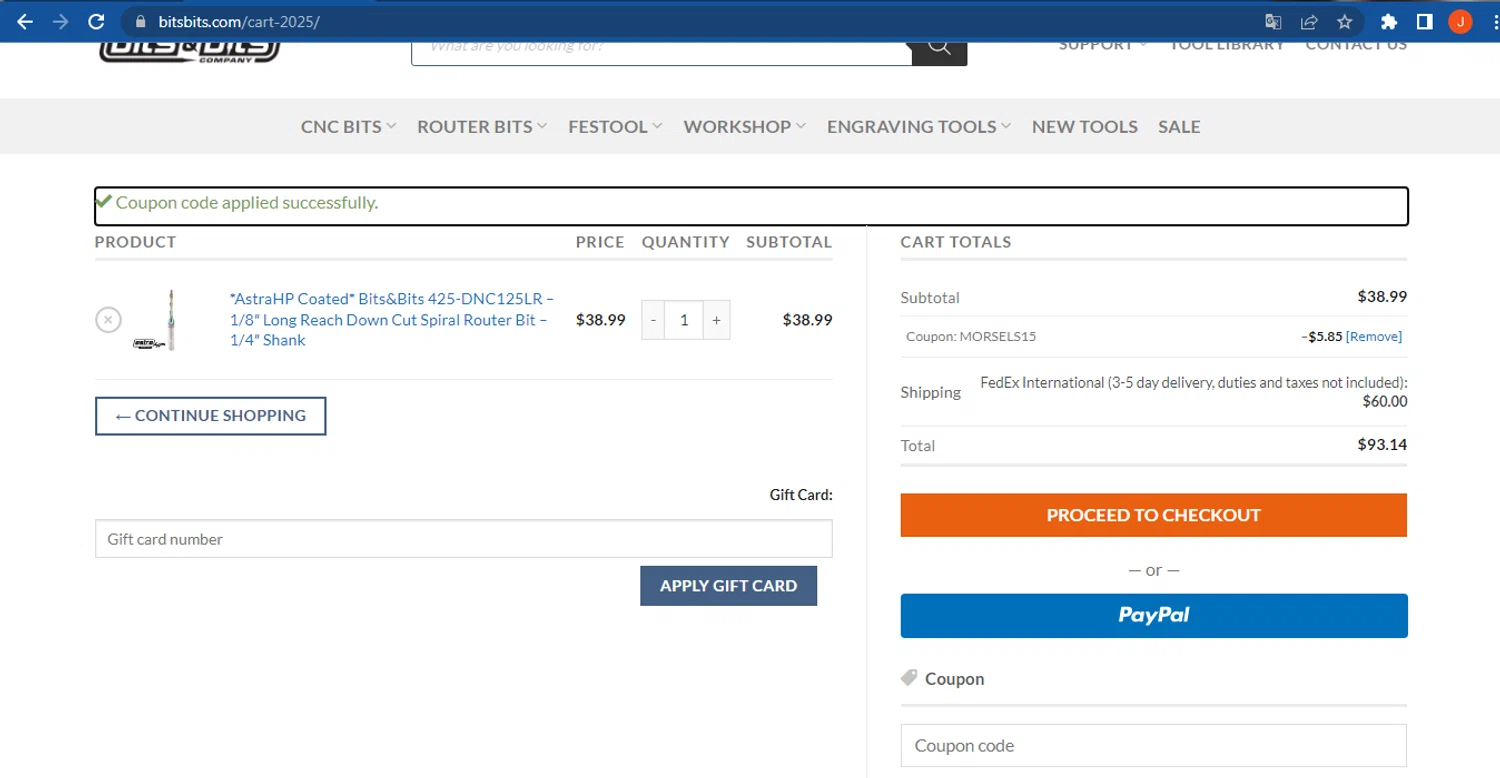This screenshot has height=778, width=1500.
Task: Open browser extensions puzzle icon
Action: (1389, 21)
